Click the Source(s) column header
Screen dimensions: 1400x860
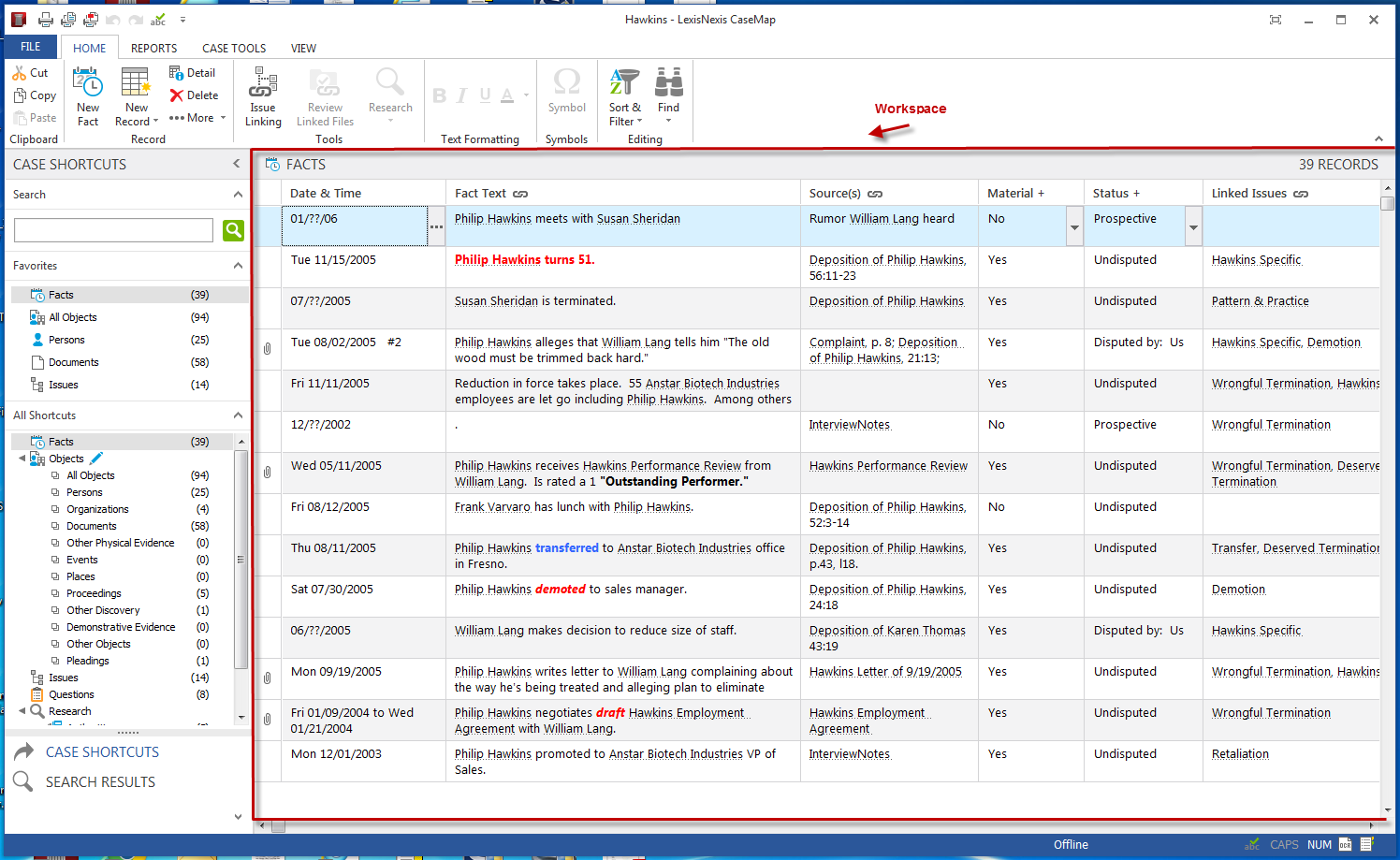click(888, 193)
